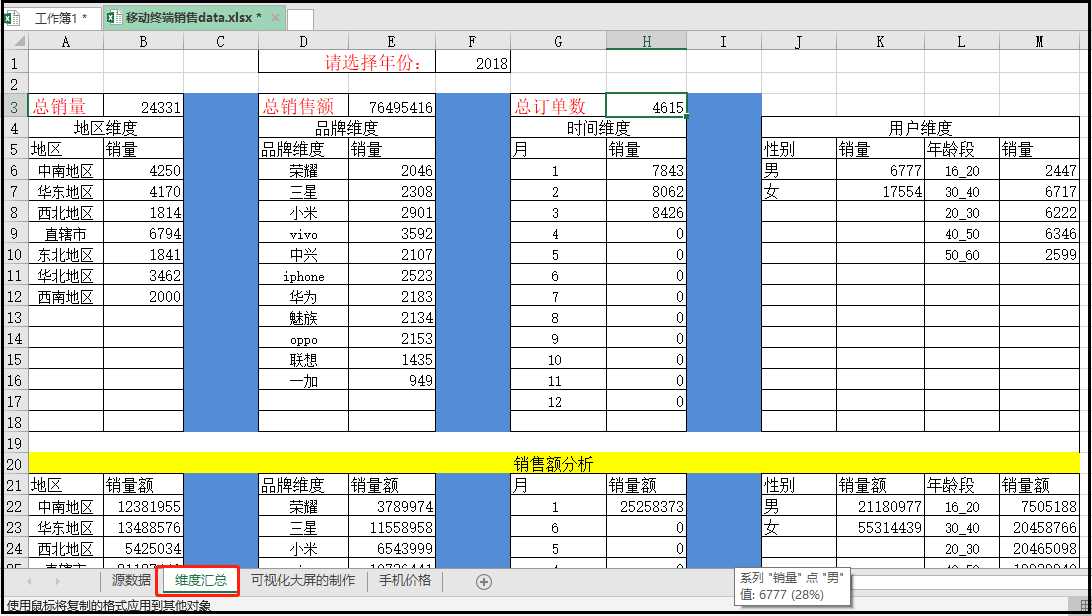Viewport: 1092px width, 616px height.
Task: Select sales value 6794
Action: pyautogui.click(x=143, y=234)
